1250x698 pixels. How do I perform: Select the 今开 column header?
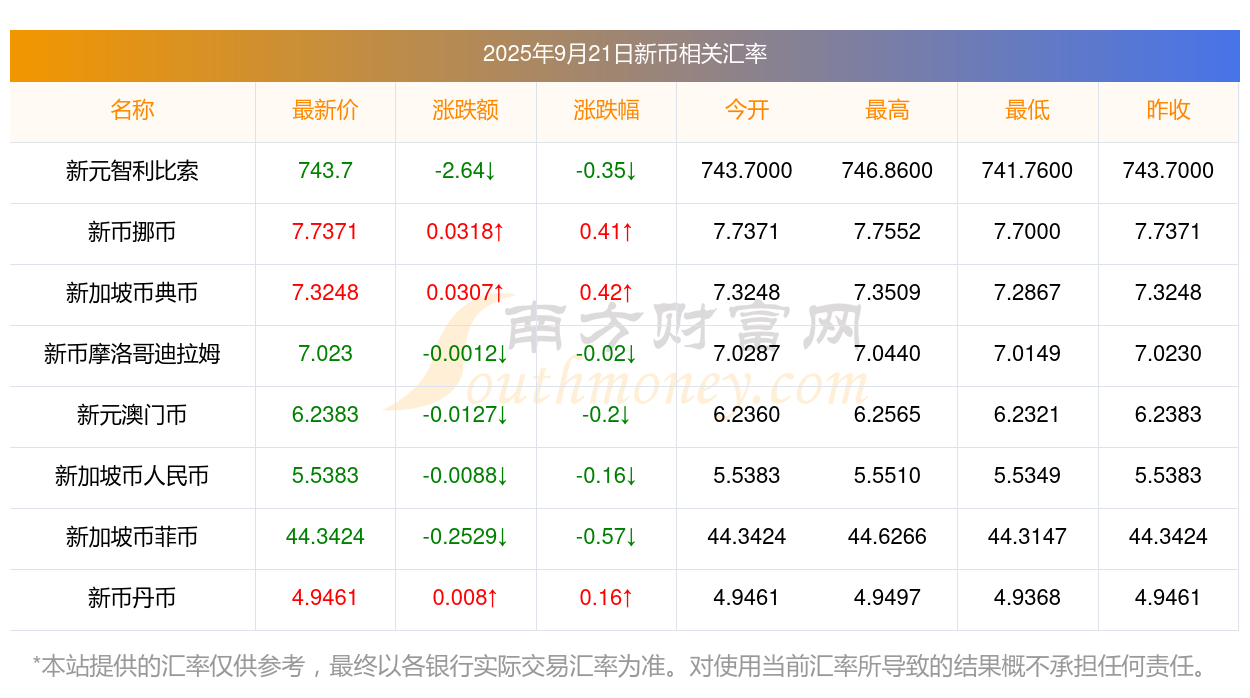(747, 110)
